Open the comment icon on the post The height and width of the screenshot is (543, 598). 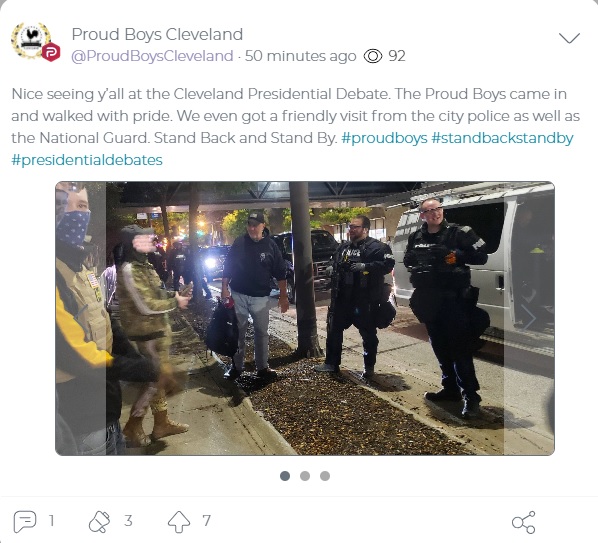click(25, 521)
